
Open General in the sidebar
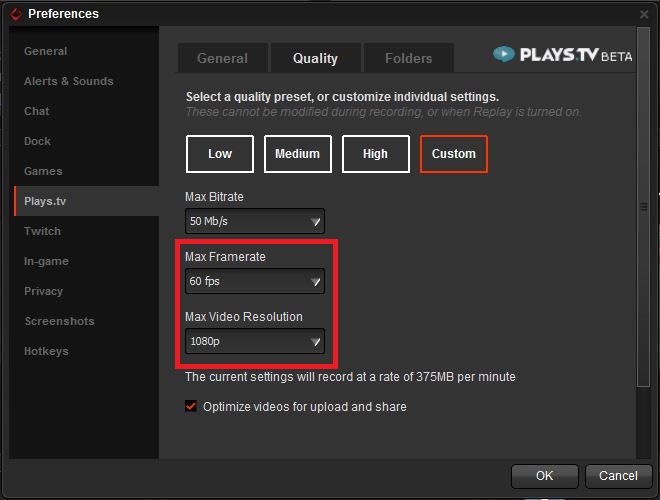[x=45, y=51]
